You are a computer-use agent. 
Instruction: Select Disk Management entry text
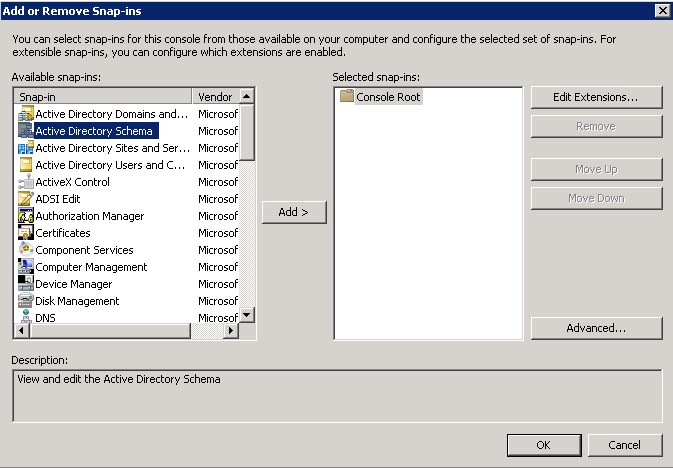(77, 301)
